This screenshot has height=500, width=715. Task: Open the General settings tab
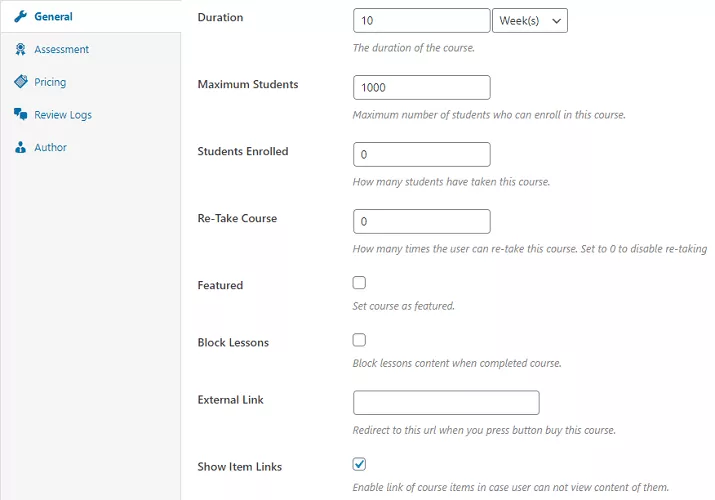[x=53, y=17]
